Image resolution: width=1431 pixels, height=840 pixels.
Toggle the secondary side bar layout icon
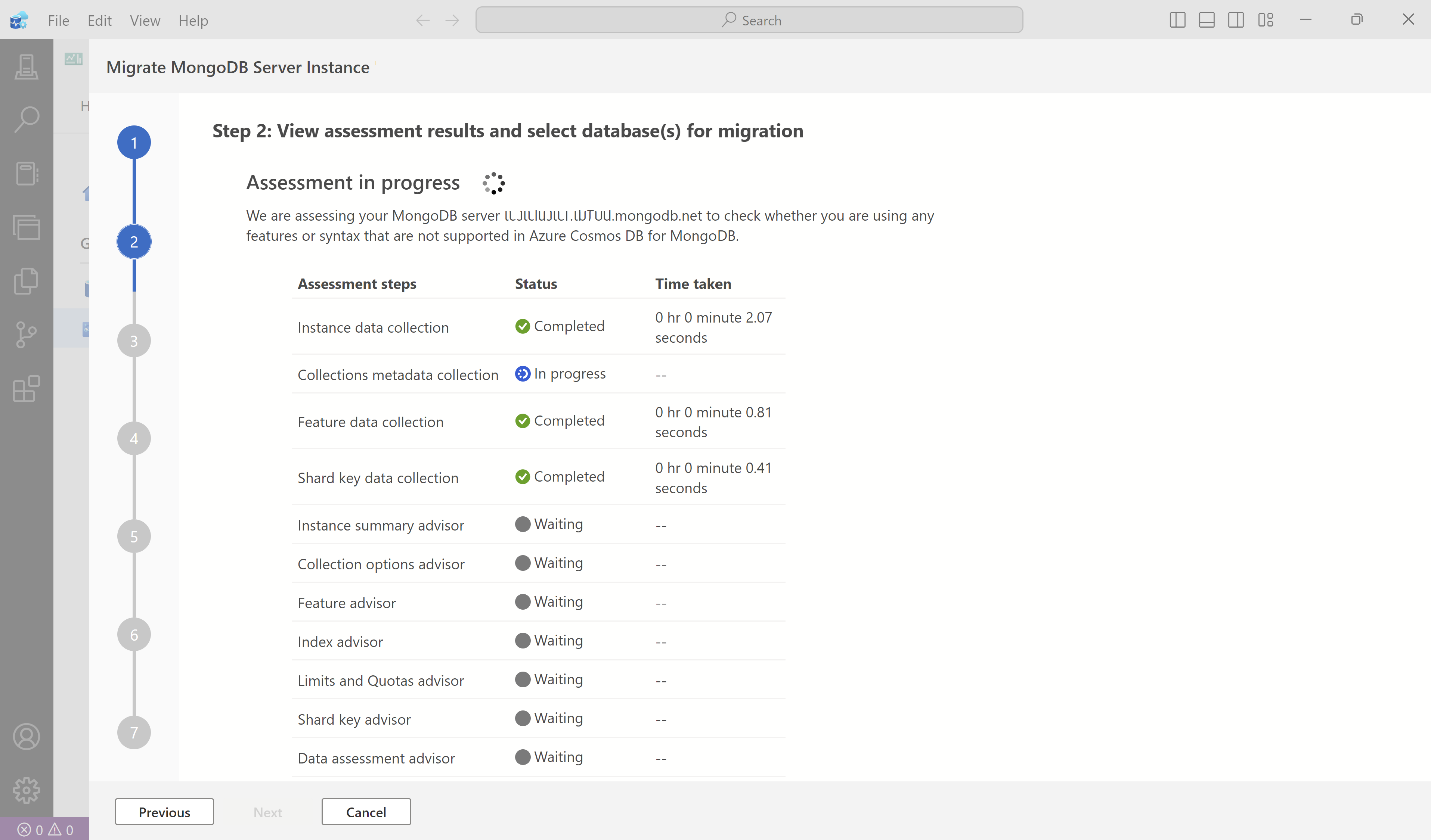[x=1236, y=21]
